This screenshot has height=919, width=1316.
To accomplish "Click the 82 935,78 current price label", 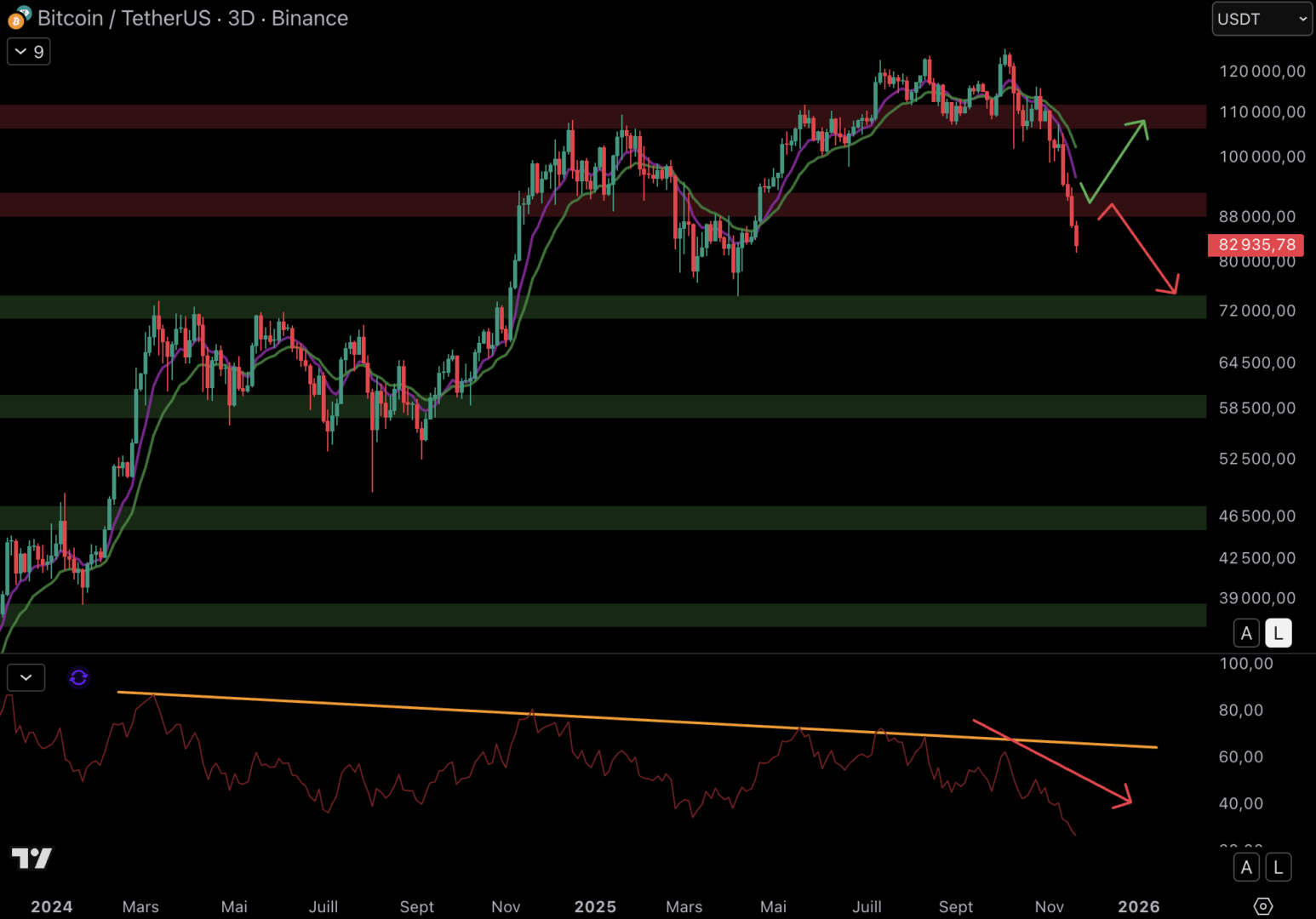I will 1256,245.
